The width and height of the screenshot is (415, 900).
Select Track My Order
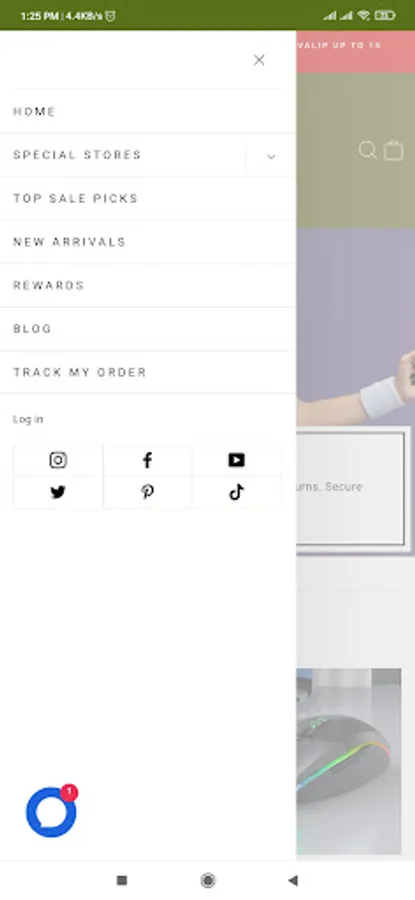pos(80,373)
